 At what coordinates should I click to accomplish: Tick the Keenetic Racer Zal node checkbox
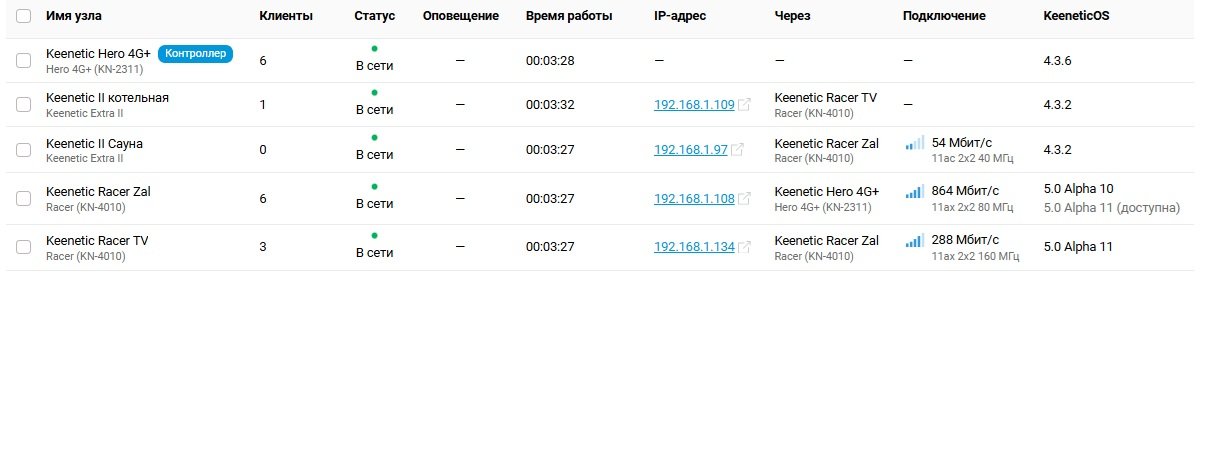point(24,199)
